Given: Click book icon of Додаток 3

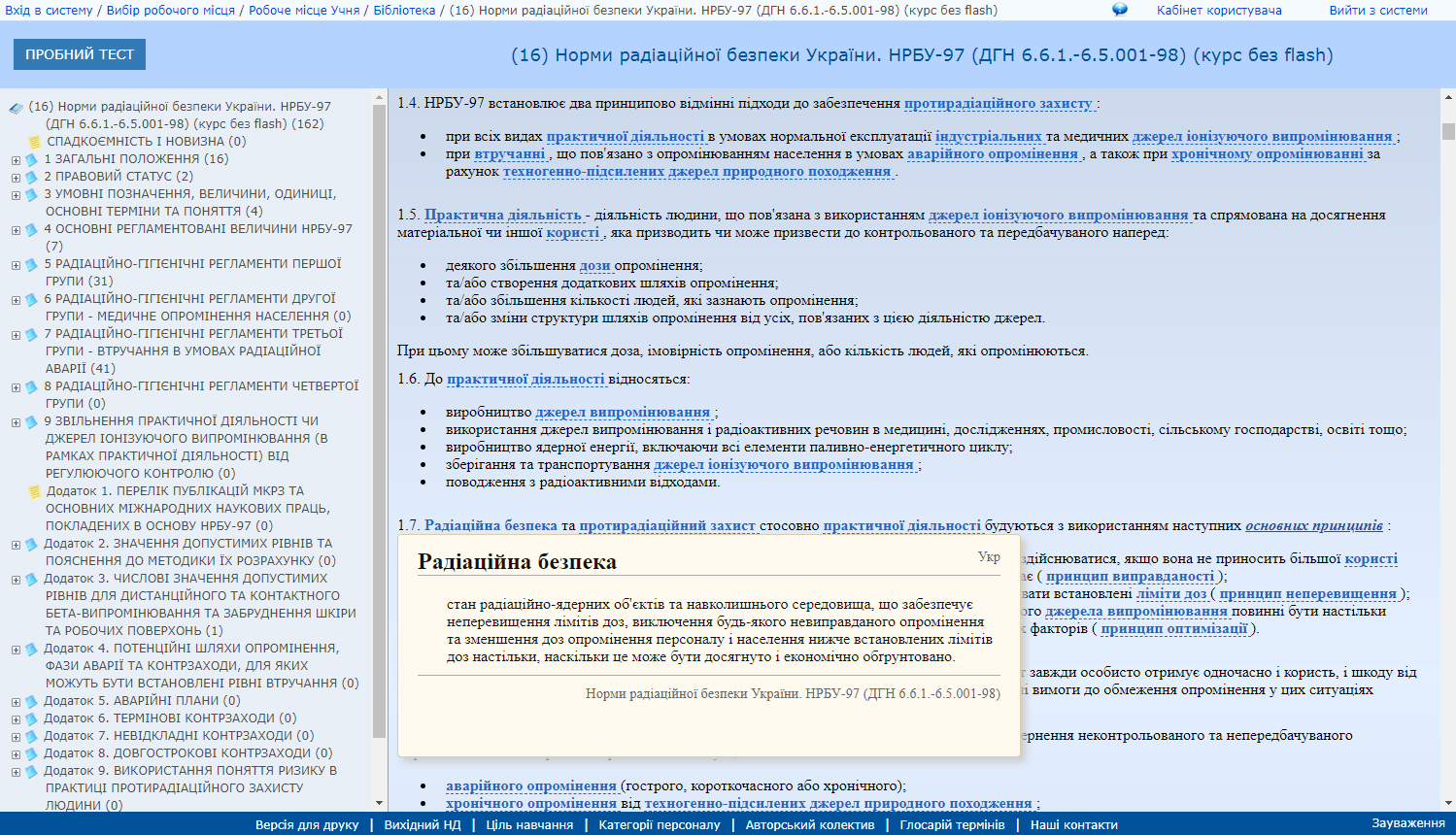Looking at the screenshot, I should pos(31,579).
